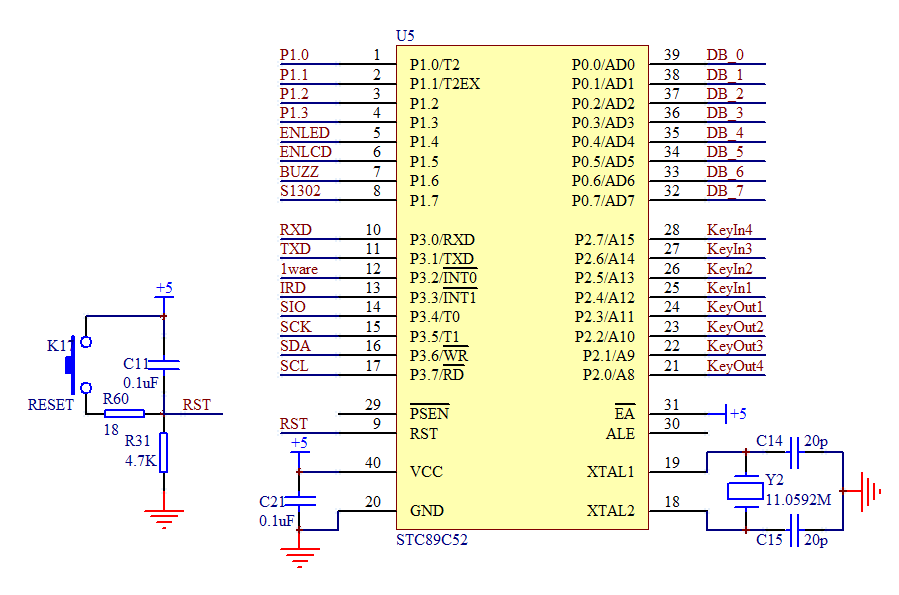Select the Y2 crystal oscillator symbol
899x595 pixels.
click(x=743, y=490)
